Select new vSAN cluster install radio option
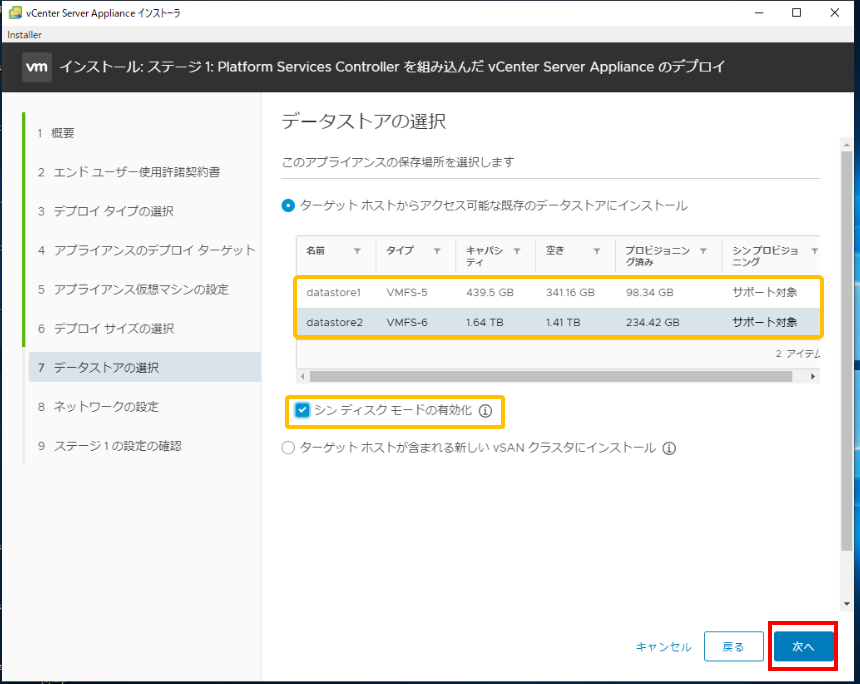Image resolution: width=860 pixels, height=684 pixels. click(x=288, y=448)
